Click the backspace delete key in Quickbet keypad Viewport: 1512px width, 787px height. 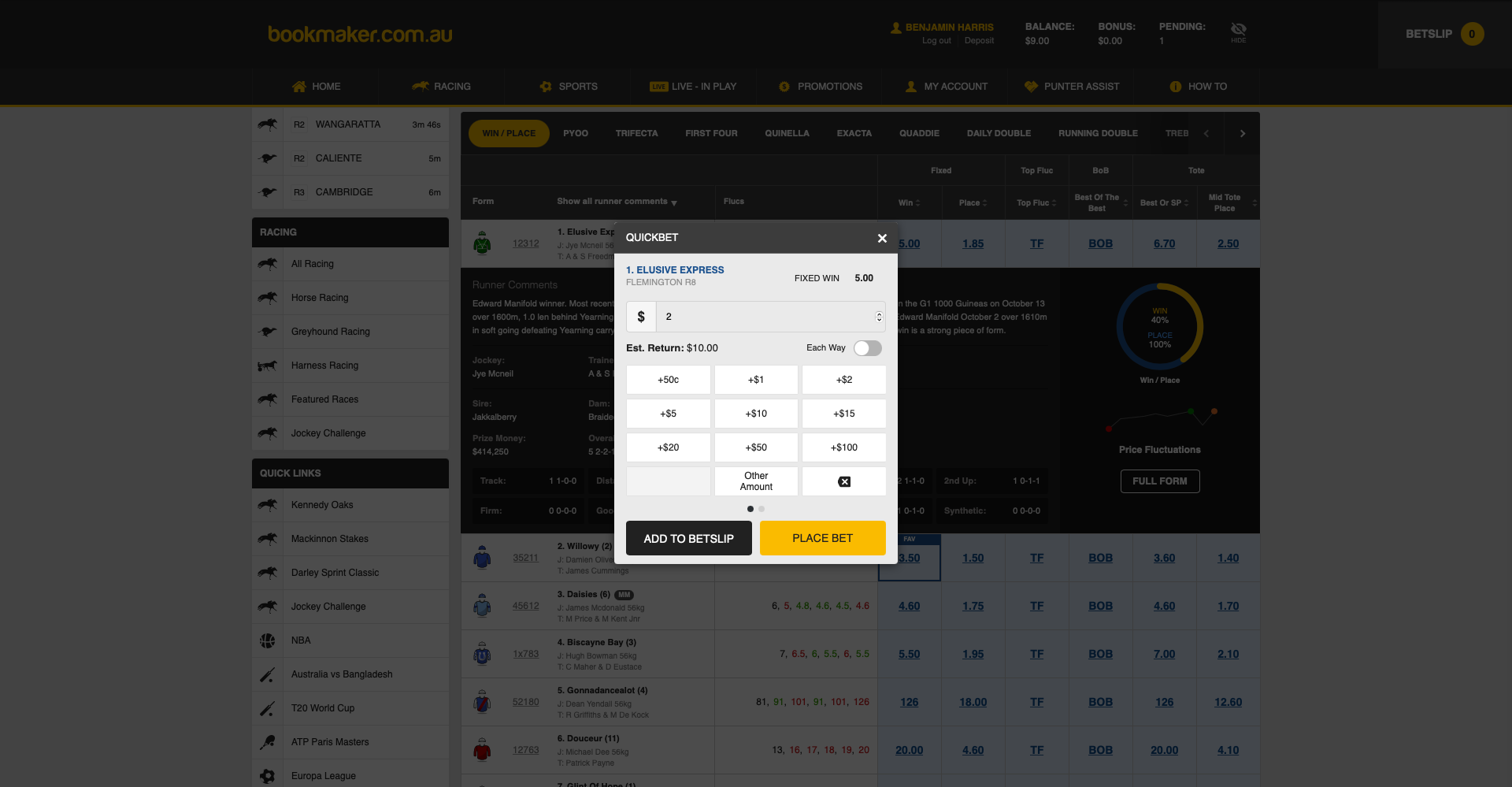click(844, 481)
